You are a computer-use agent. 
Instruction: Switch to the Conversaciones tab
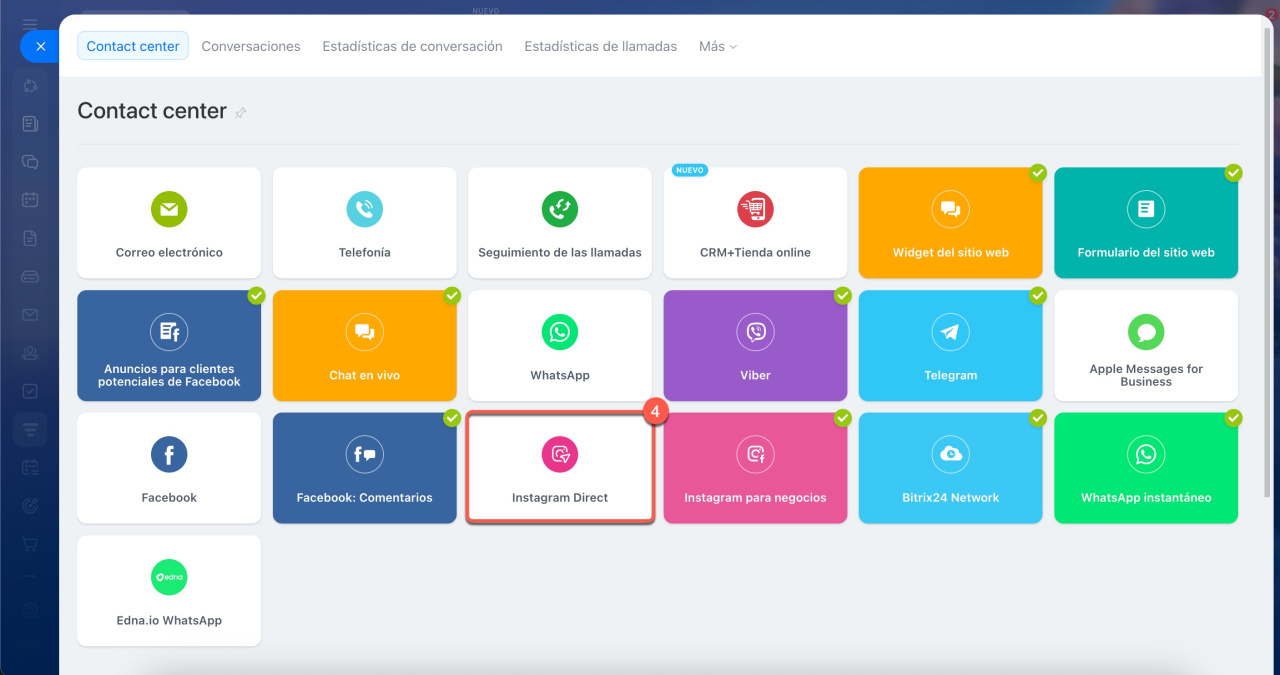[251, 46]
